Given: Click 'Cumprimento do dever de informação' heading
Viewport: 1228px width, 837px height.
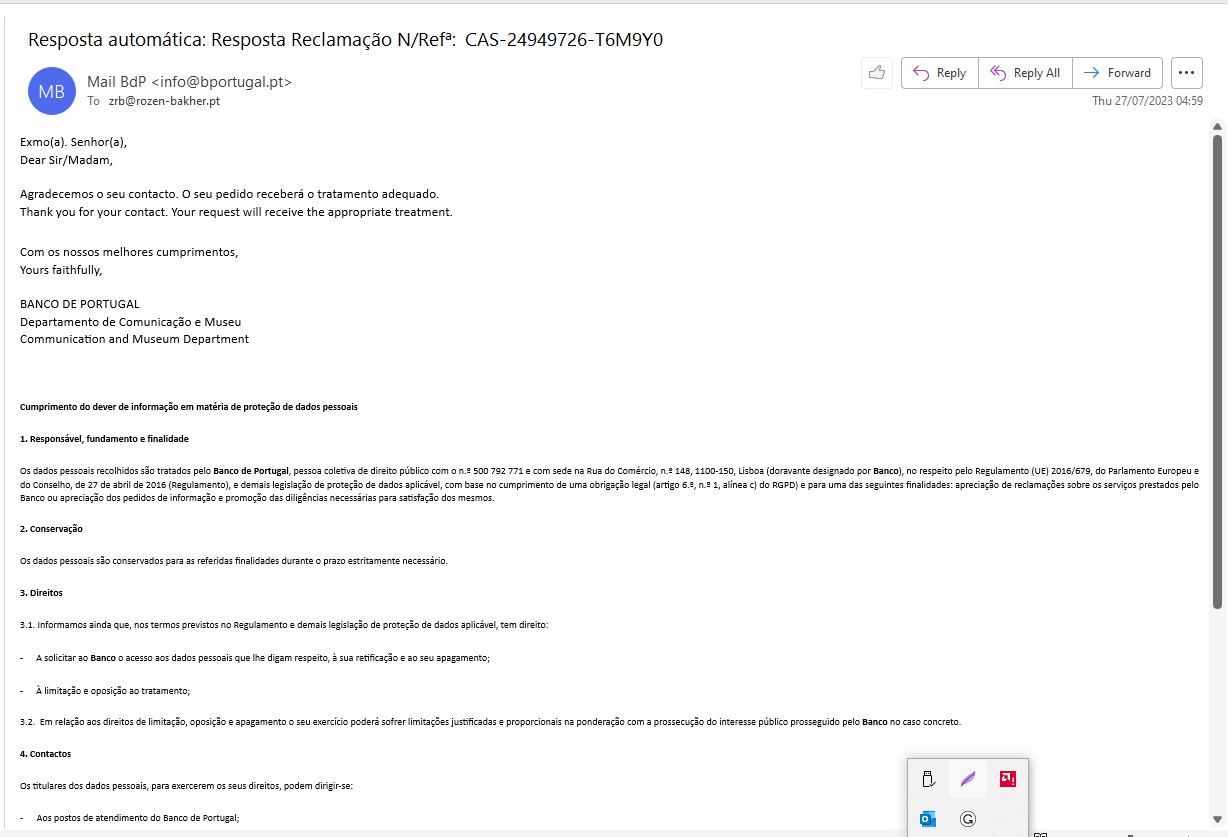Looking at the screenshot, I should coord(188,407).
